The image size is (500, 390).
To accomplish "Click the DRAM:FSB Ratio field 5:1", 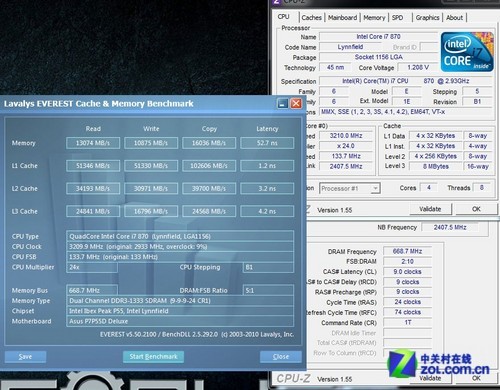I will (268, 290).
